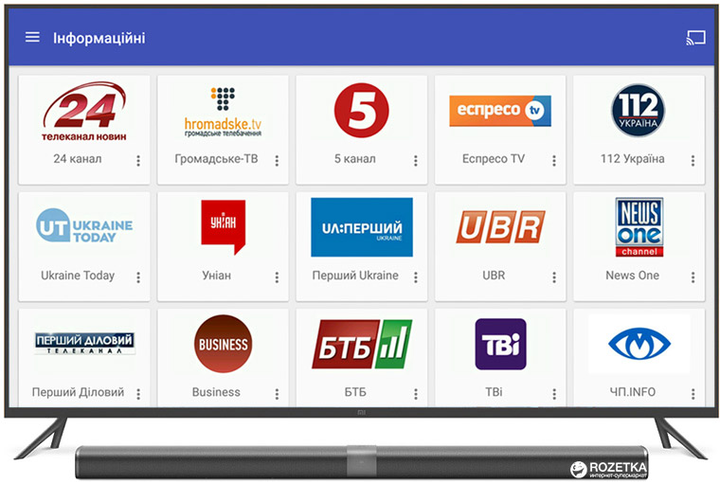Click the Уніан label

[x=216, y=275]
